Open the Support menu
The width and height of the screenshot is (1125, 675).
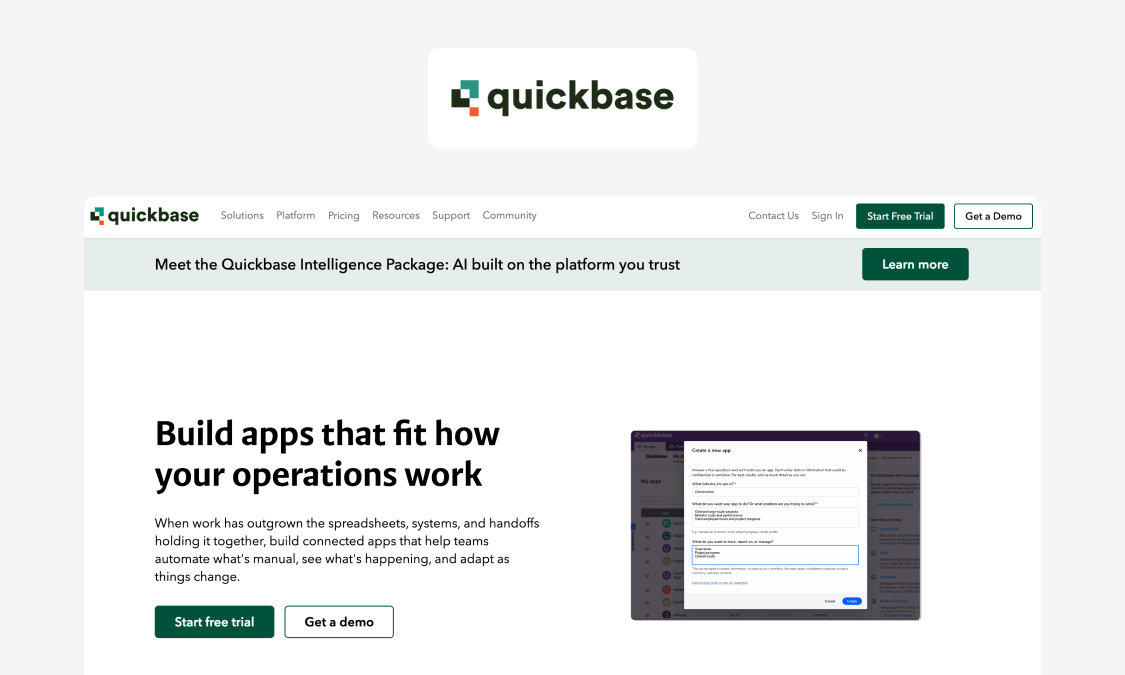click(x=451, y=215)
